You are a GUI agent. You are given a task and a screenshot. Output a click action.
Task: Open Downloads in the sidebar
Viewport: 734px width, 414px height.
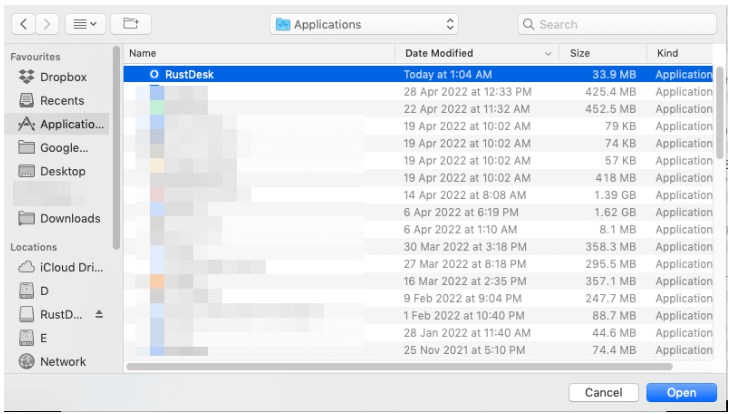(x=57, y=218)
